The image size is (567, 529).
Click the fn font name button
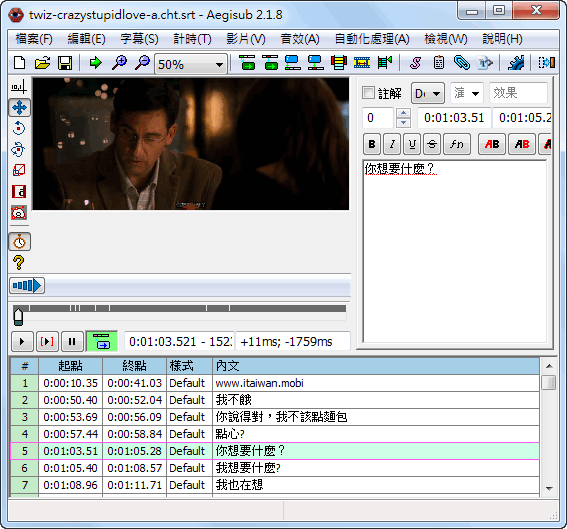[457, 144]
